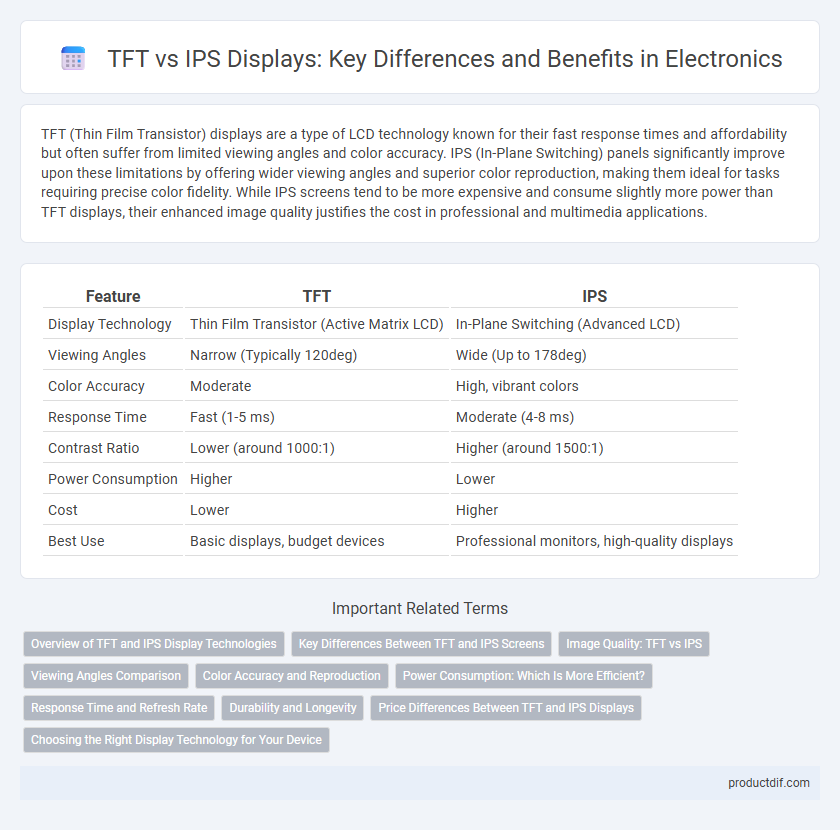Select the 'Moderate' color accuracy cell
Image resolution: width=840 pixels, height=830 pixels.
click(220, 386)
